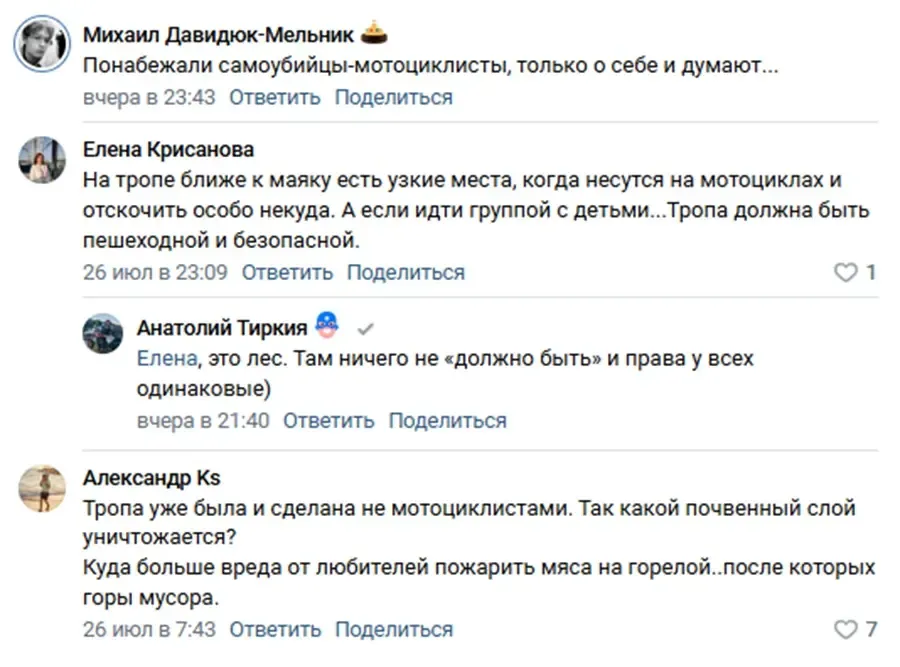Open Александр Ks's profile avatar
The image size is (900, 667).
click(42, 488)
